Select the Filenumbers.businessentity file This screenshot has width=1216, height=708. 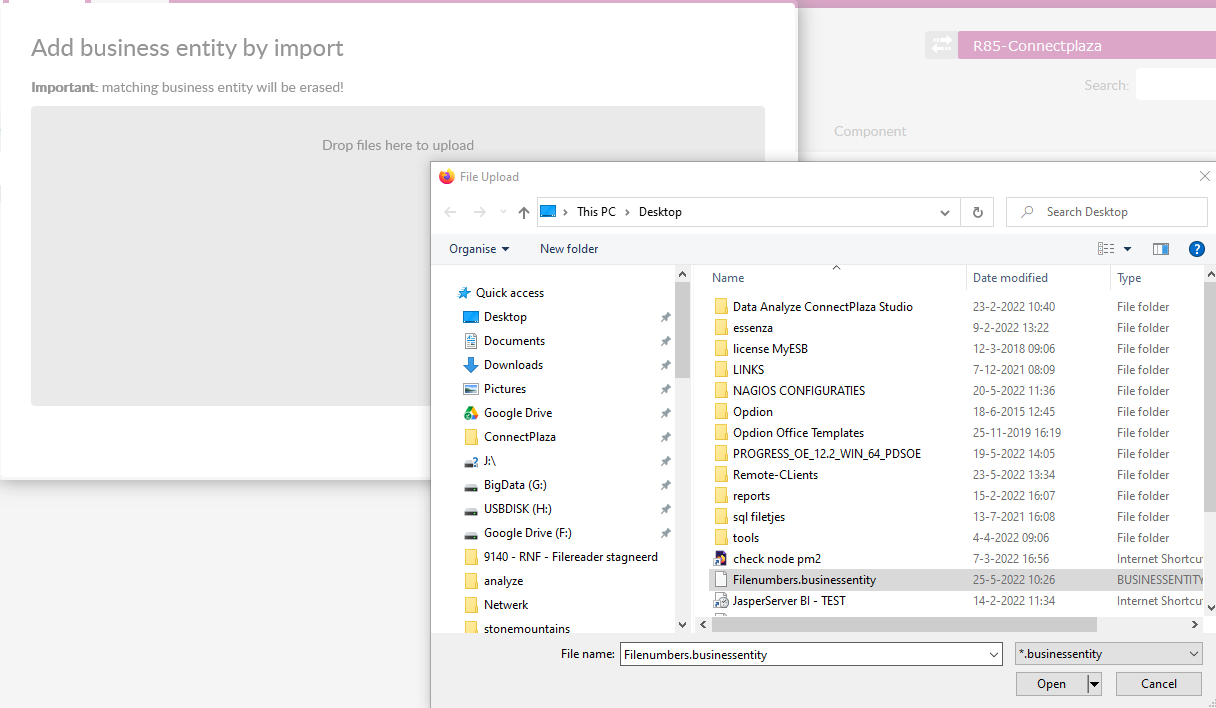(x=804, y=580)
